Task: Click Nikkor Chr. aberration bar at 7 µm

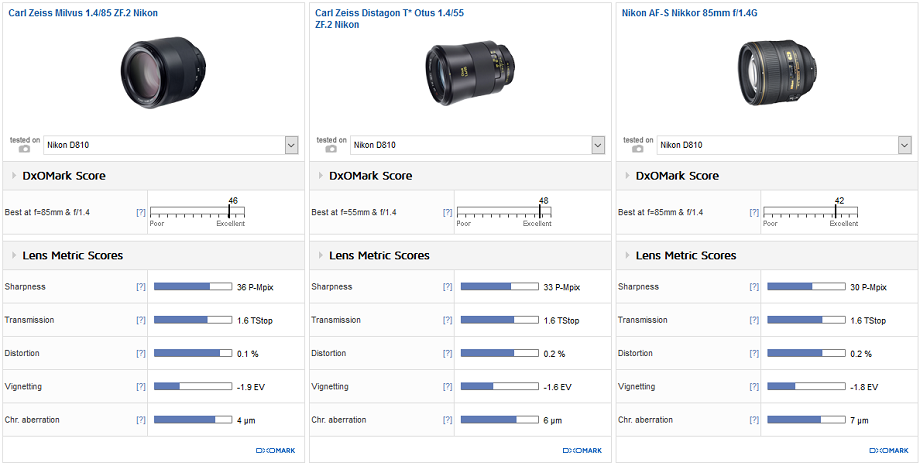Action: pyautogui.click(x=806, y=420)
